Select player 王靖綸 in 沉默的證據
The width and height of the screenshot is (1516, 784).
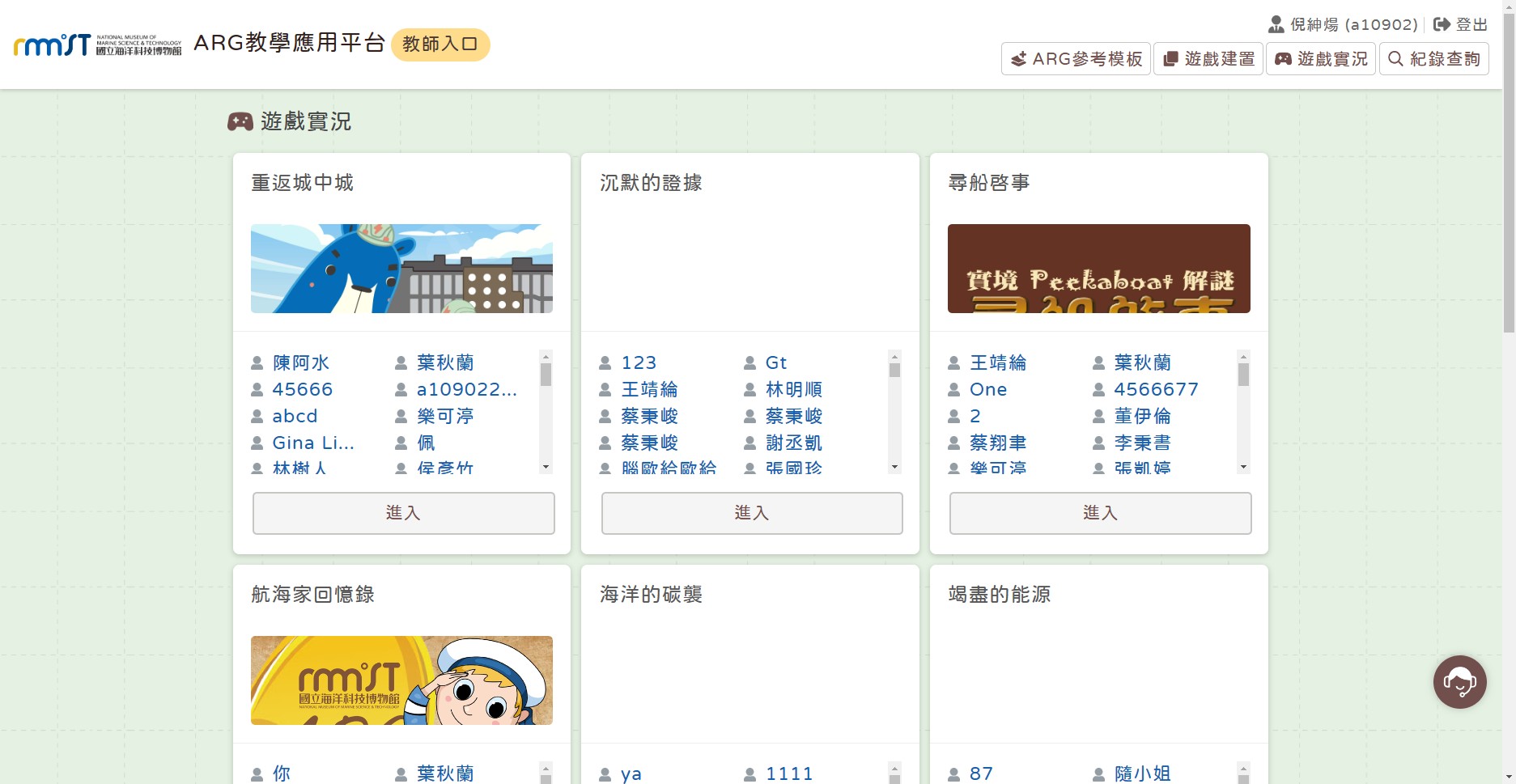pos(649,390)
